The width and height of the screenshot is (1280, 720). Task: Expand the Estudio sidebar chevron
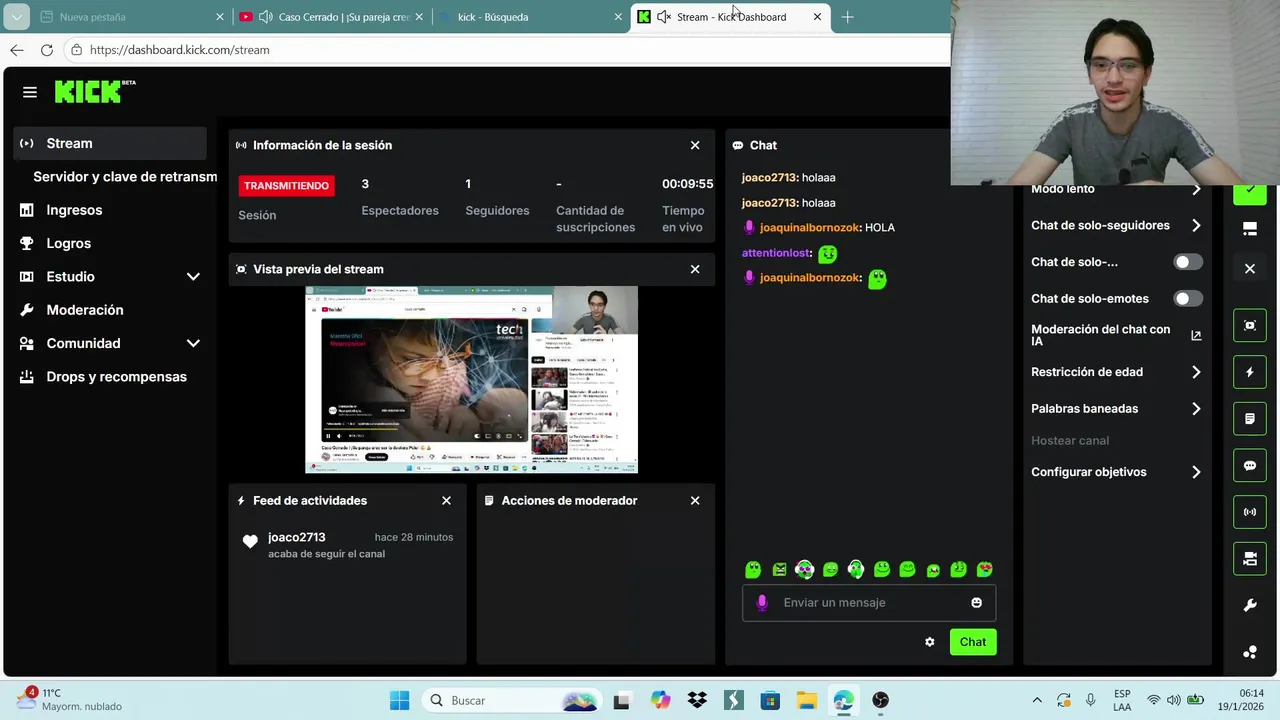(x=193, y=277)
